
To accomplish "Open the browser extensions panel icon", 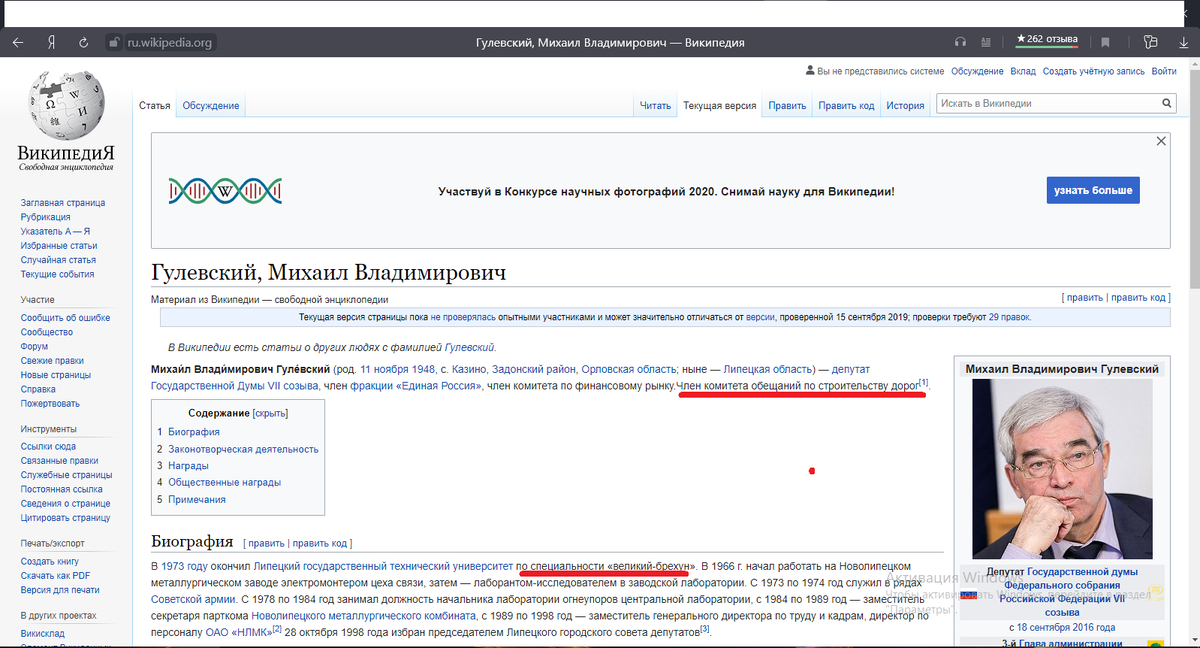I will (1150, 42).
